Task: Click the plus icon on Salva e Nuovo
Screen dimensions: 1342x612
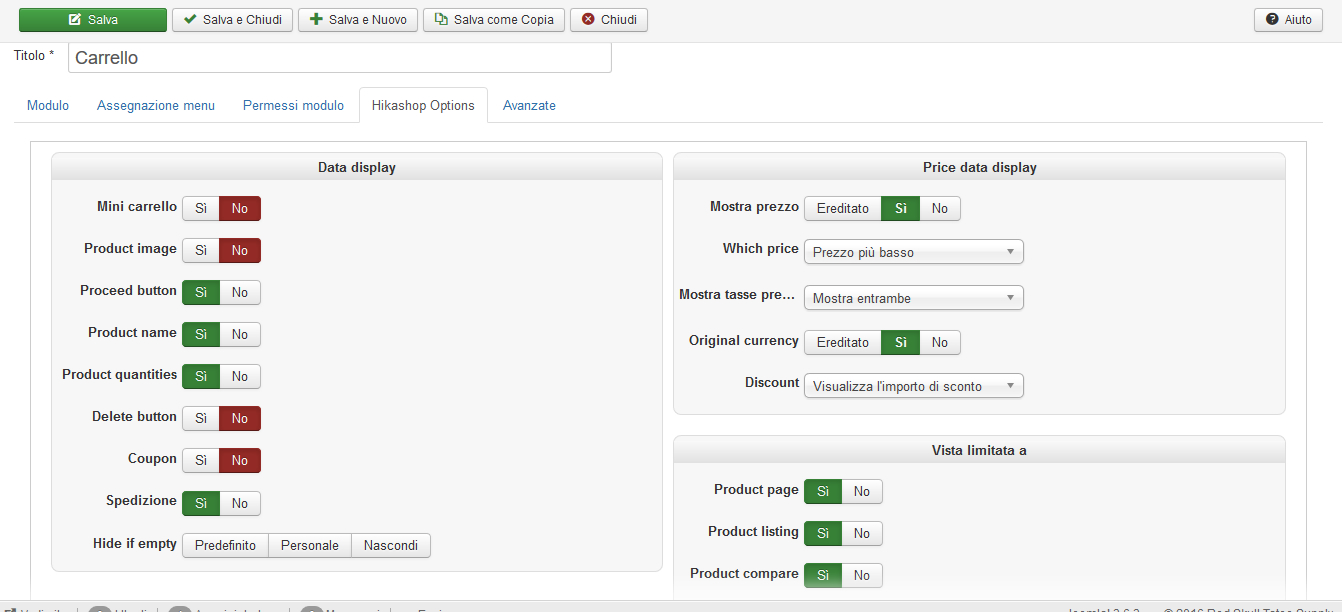Action: [x=316, y=20]
